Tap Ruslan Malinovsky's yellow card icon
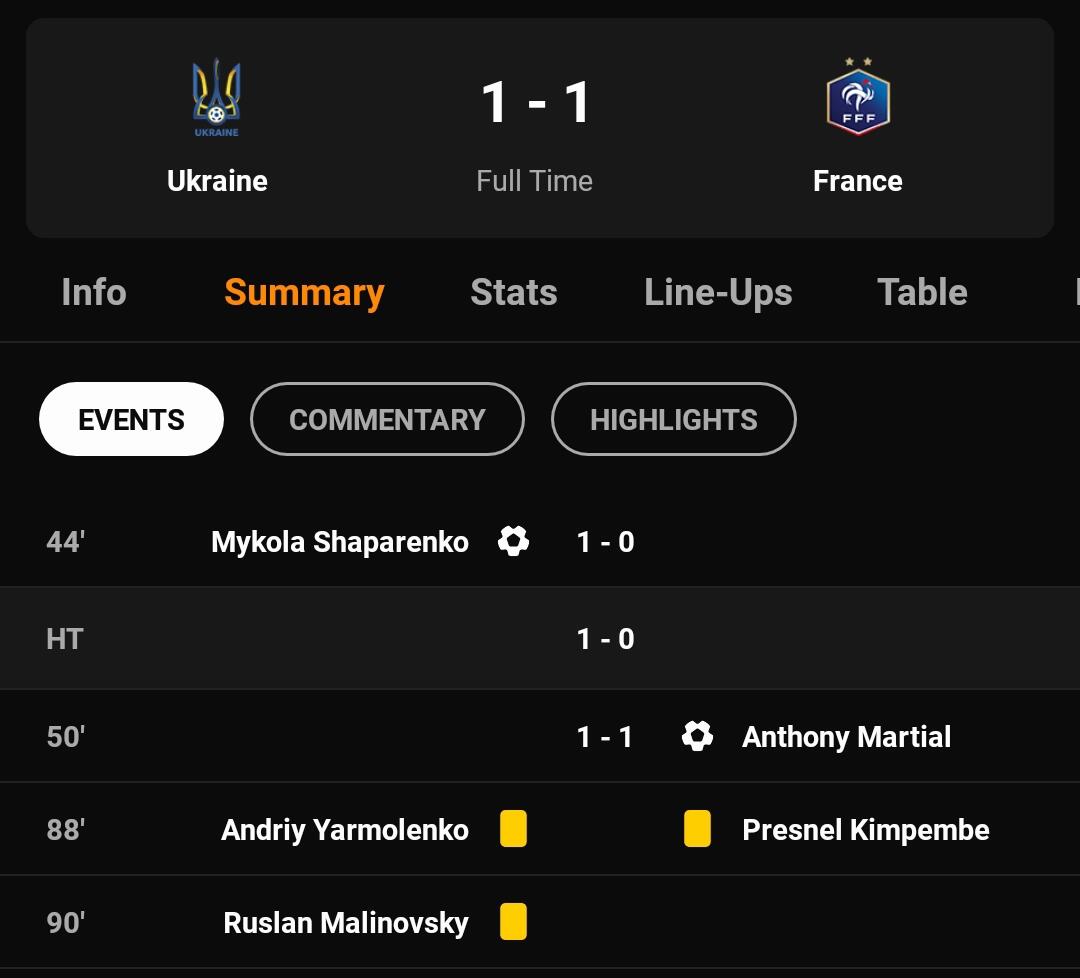Screen dimensions: 1080x978 click(513, 921)
